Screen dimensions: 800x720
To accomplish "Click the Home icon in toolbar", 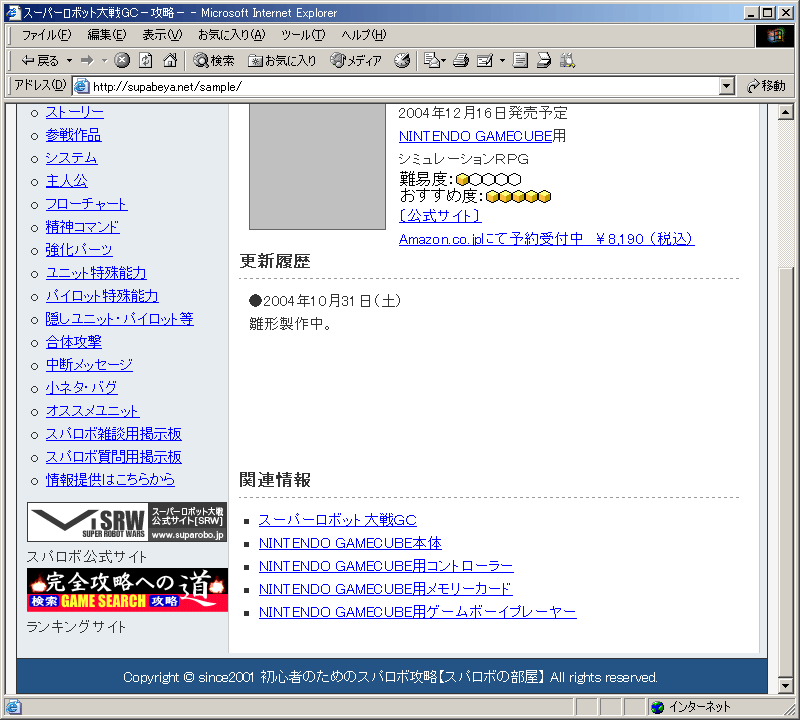I will (170, 61).
